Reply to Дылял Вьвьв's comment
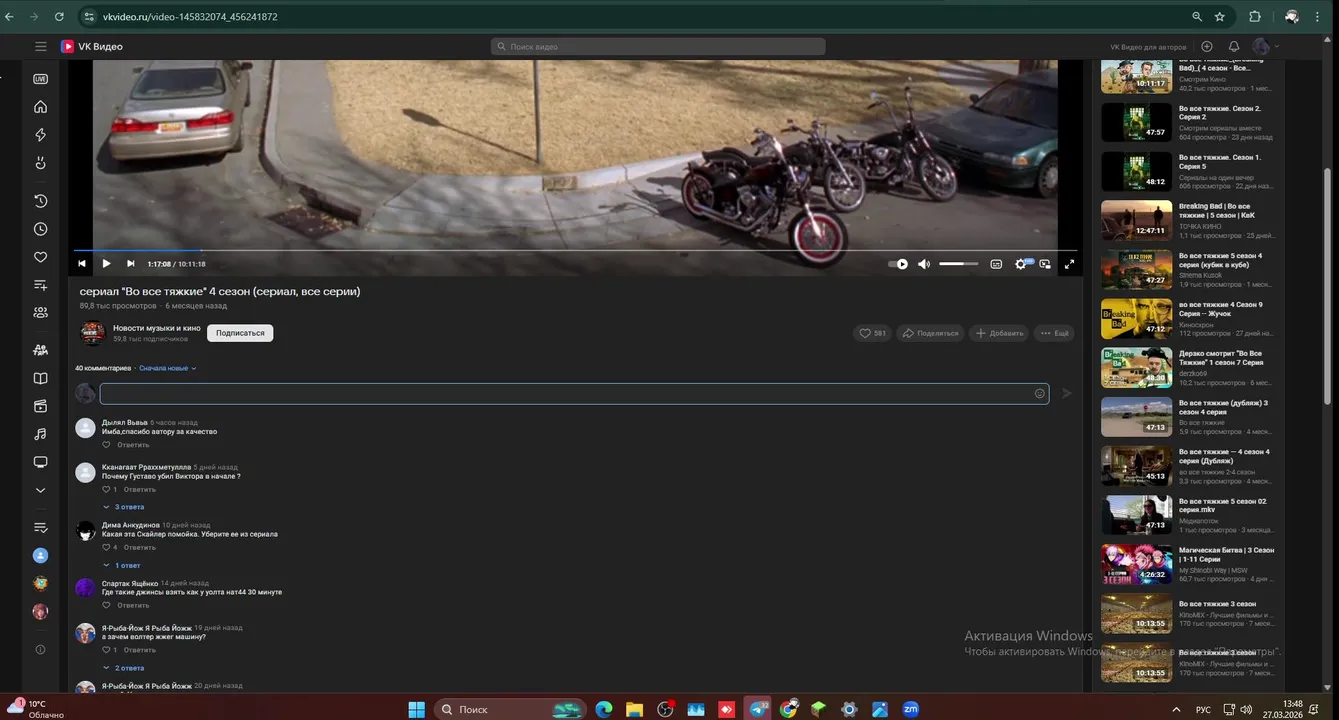Screen dimensions: 1339x720 (x=133, y=445)
